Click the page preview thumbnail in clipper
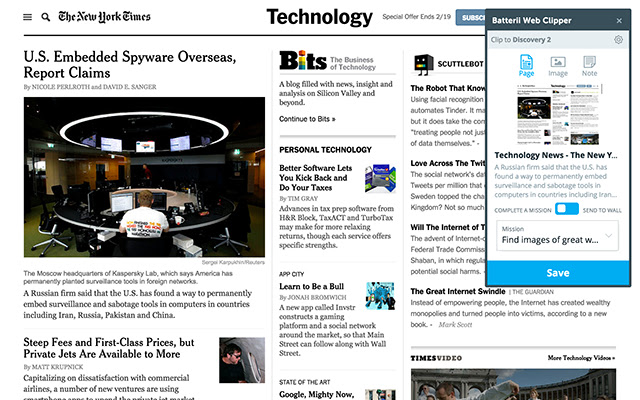Screen dimensions: 640x400 coord(560,114)
